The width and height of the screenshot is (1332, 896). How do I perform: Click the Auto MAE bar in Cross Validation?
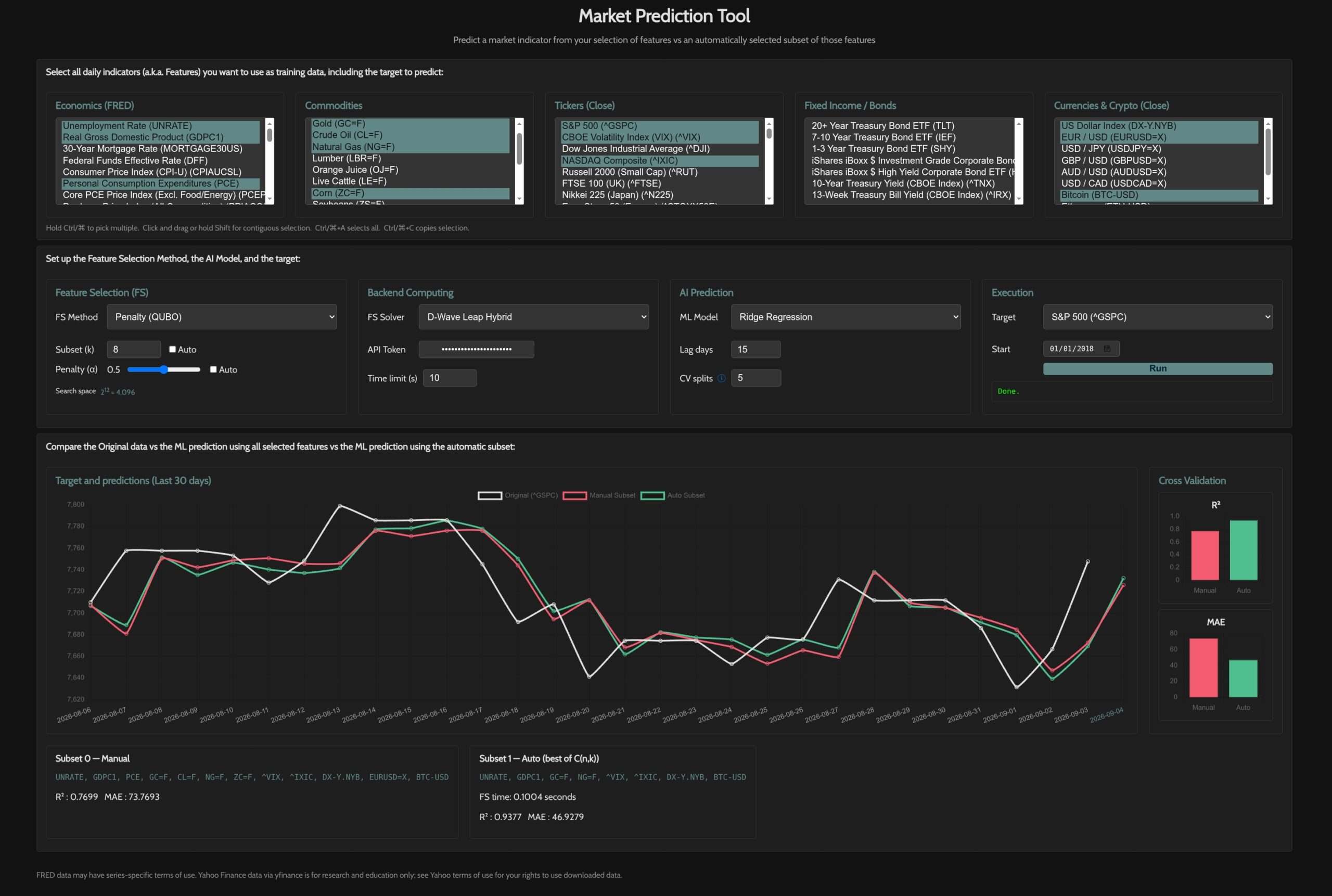(x=1243, y=679)
